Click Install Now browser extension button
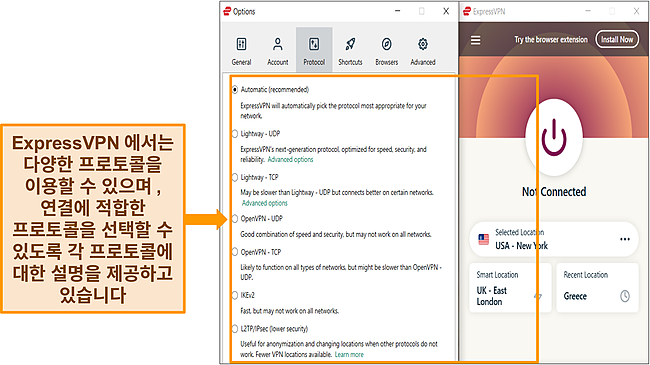The width and height of the screenshot is (650, 365). pos(617,39)
